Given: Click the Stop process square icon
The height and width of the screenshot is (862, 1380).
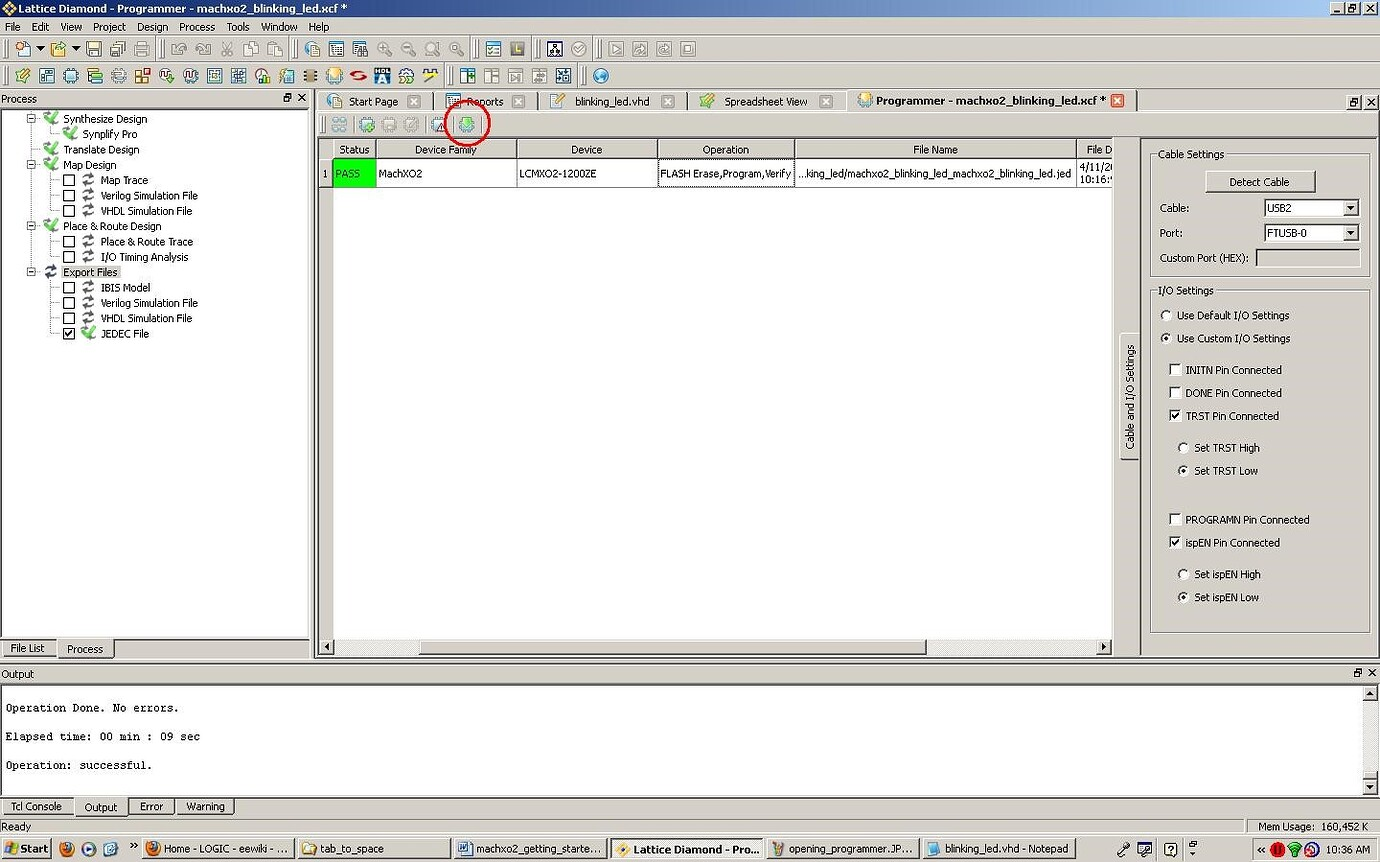Looking at the screenshot, I should click(688, 49).
